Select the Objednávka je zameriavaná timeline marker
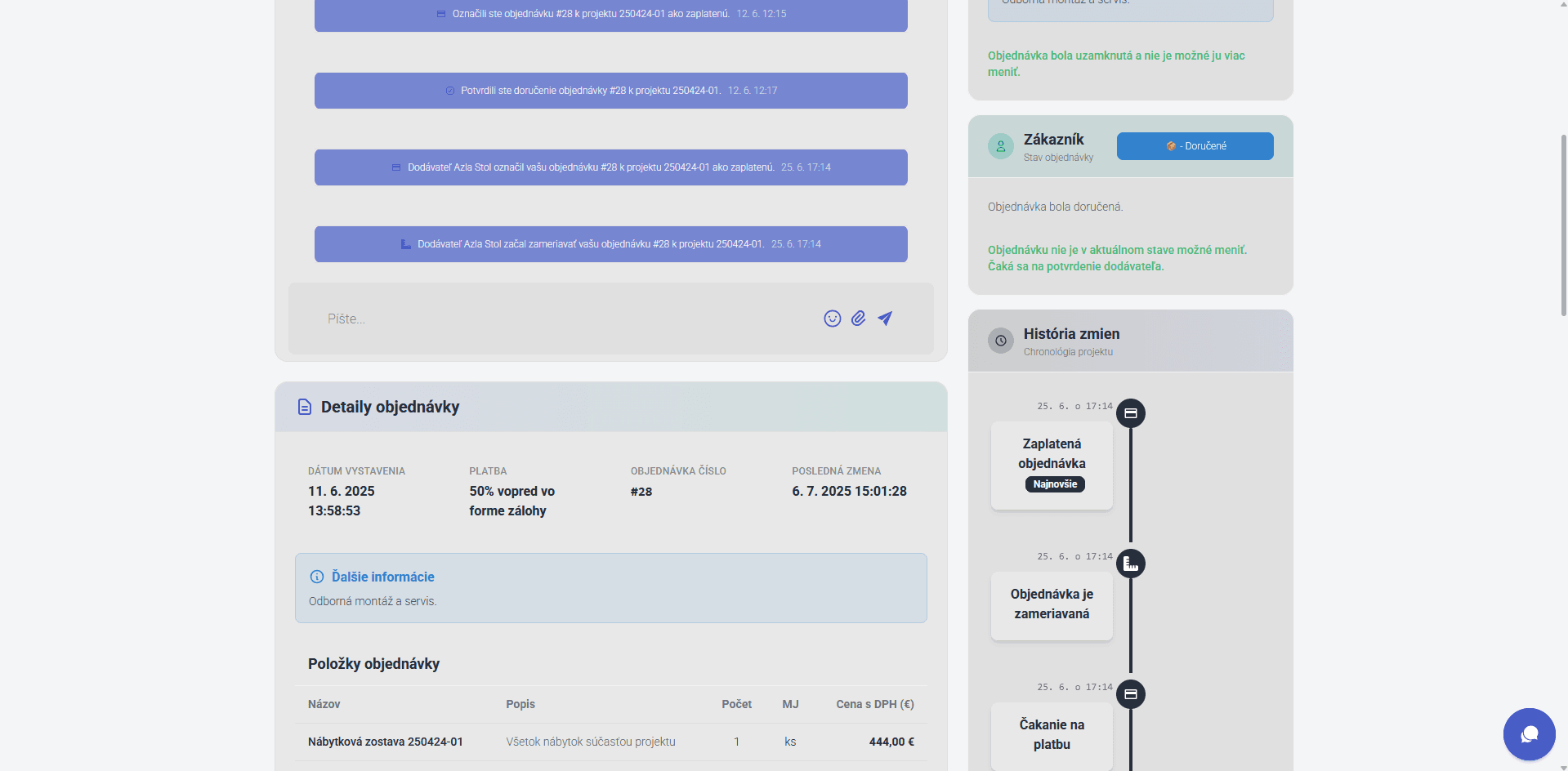Image resolution: width=1568 pixels, height=771 pixels. point(1131,564)
